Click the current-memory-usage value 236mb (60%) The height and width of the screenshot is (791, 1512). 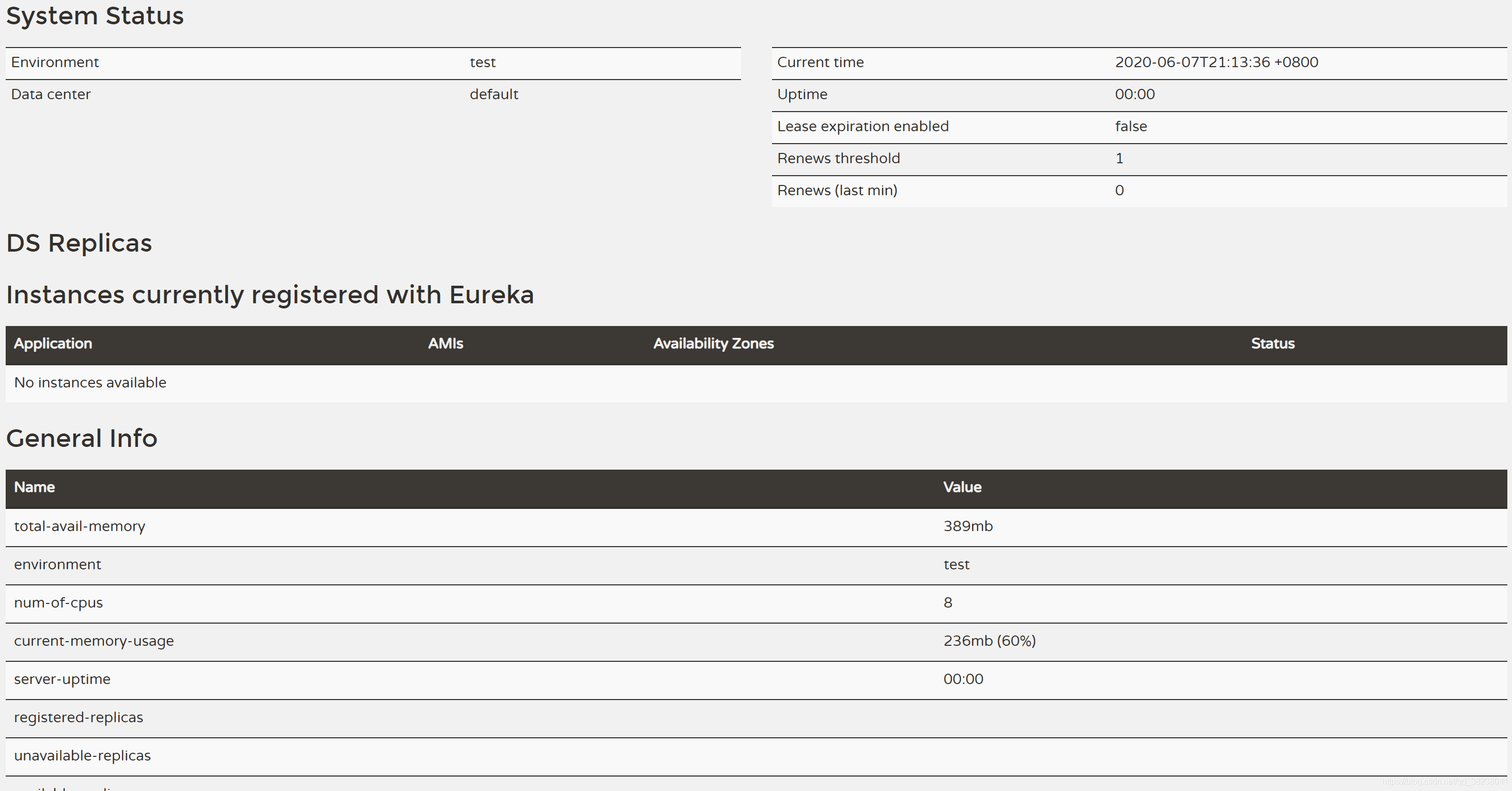click(x=990, y=641)
